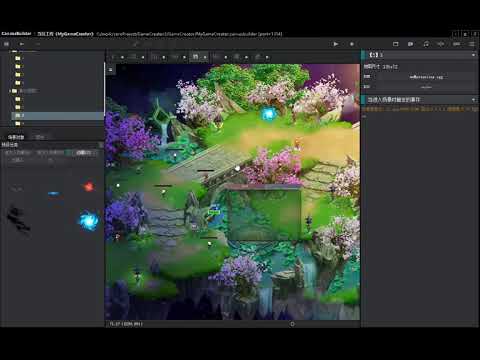Image resolution: width=480 pixels, height=360 pixels.
Task: Click the field below the image file field
Action: pos(426,87)
